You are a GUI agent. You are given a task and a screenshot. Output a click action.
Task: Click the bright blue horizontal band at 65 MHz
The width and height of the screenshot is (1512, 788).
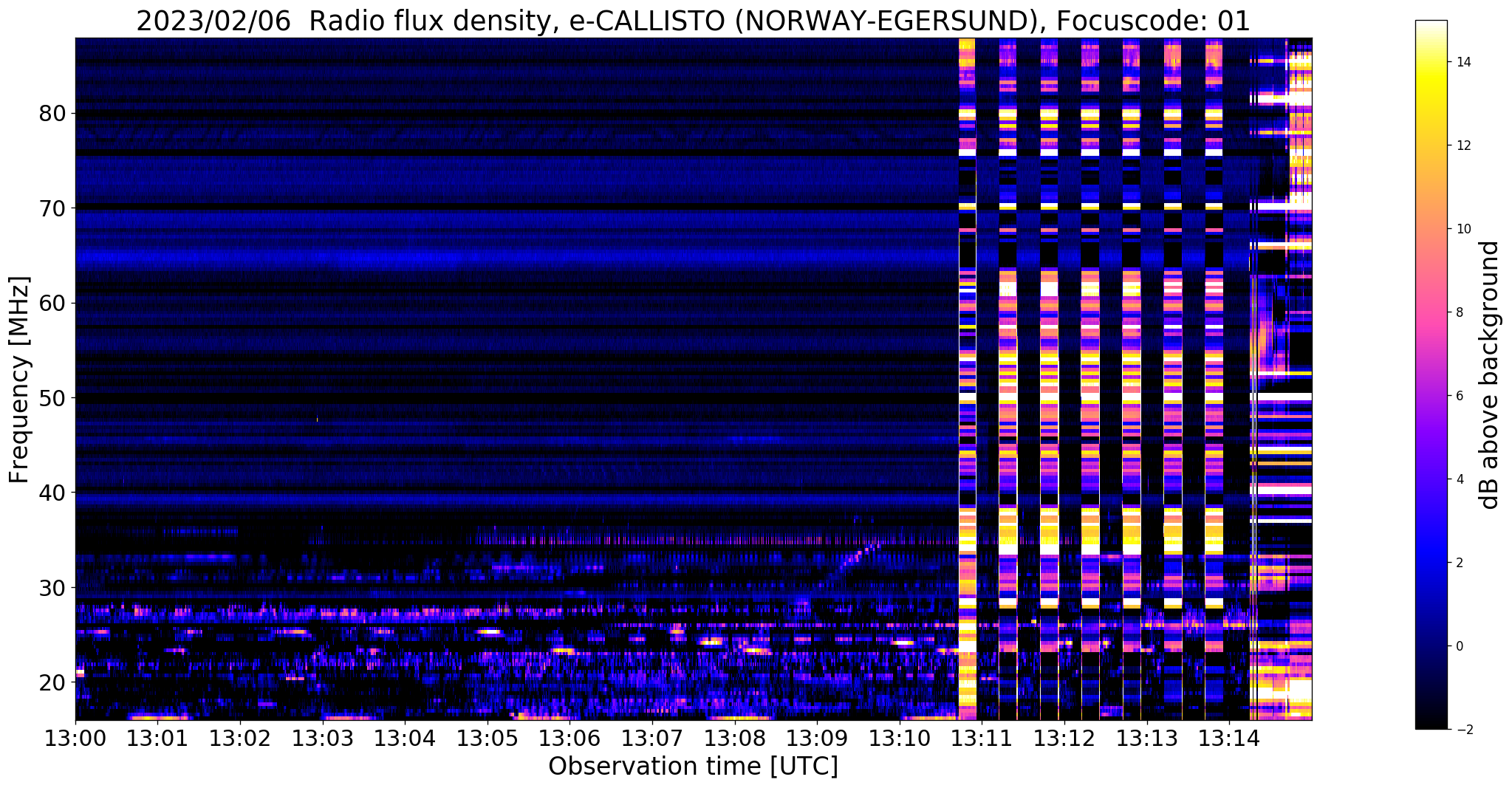(516, 258)
